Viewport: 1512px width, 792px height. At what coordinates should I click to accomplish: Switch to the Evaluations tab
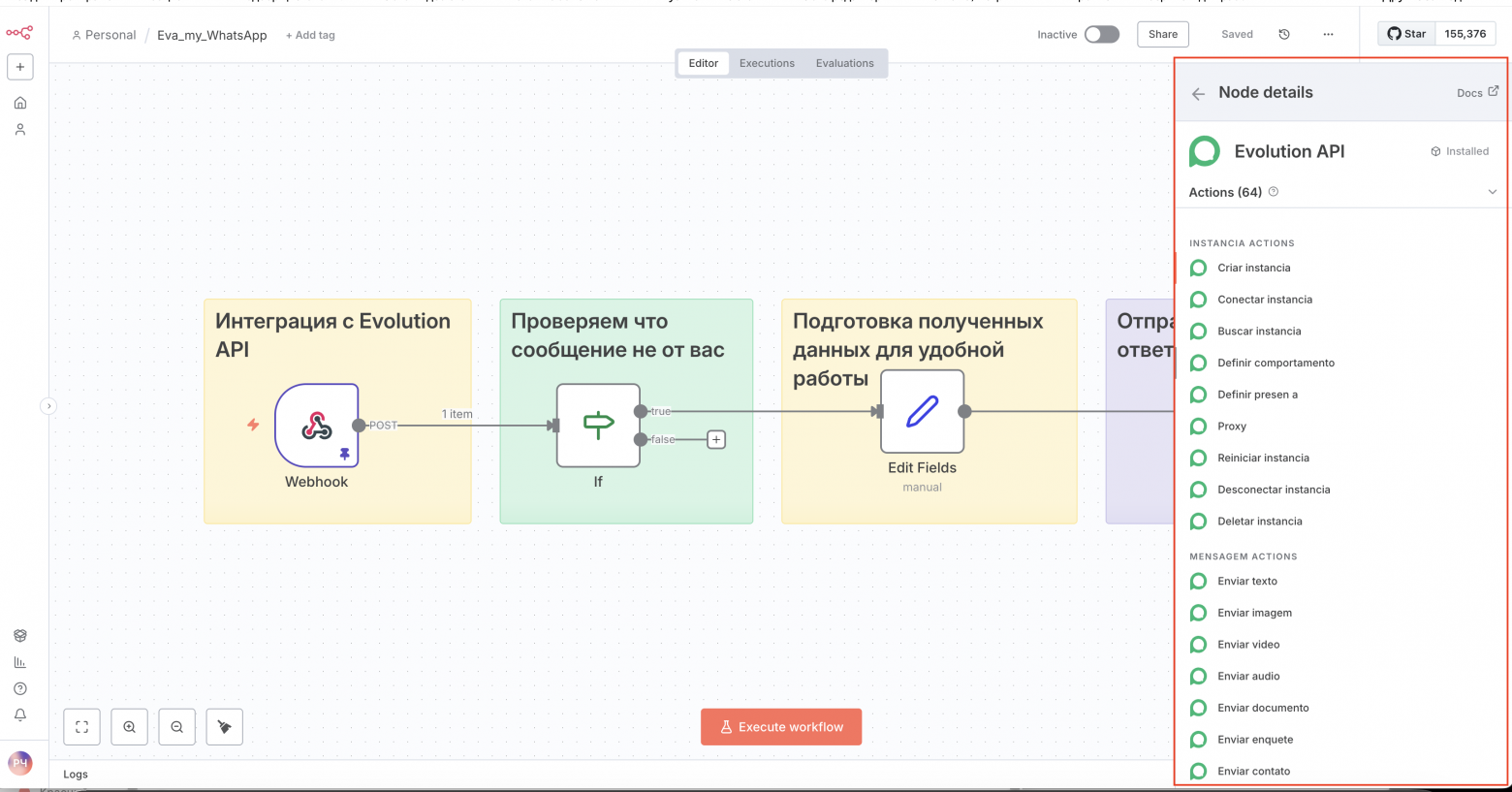tap(844, 63)
